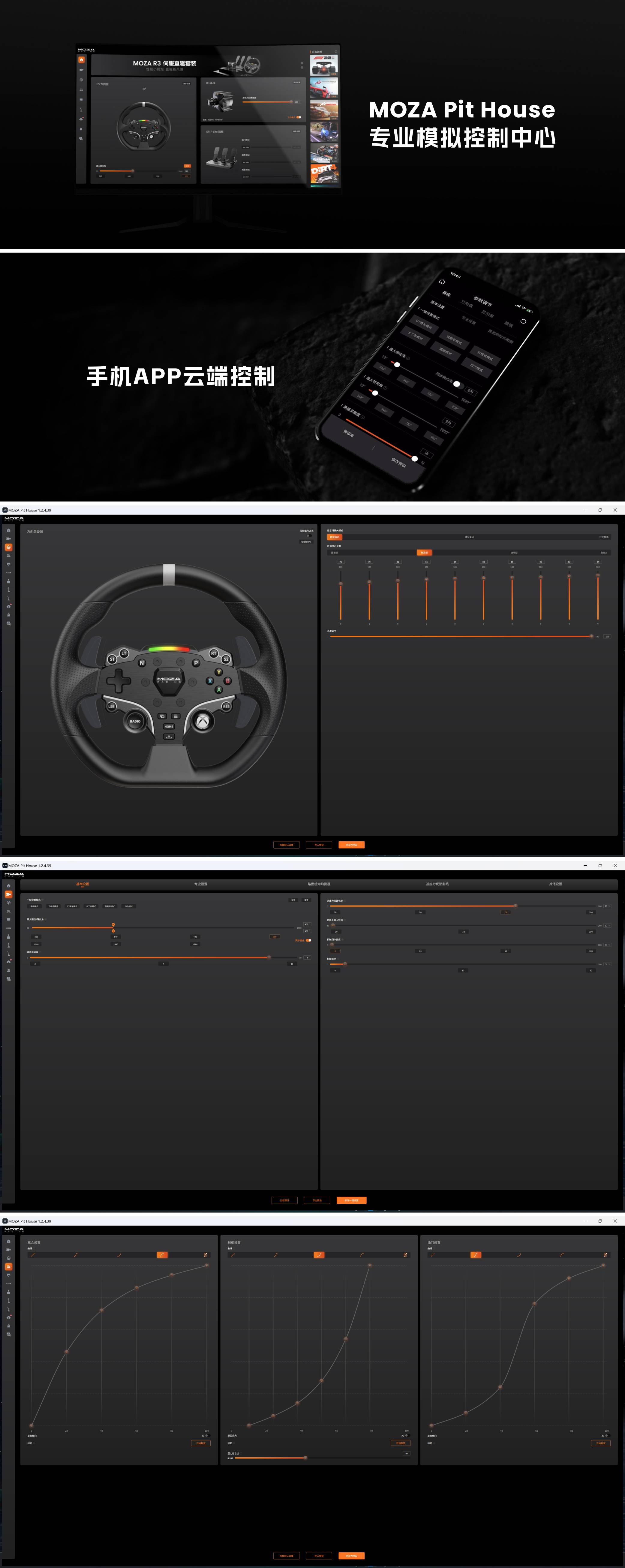
Task: Open pedals icon in wheel settings window sidebar
Action: tap(8, 556)
